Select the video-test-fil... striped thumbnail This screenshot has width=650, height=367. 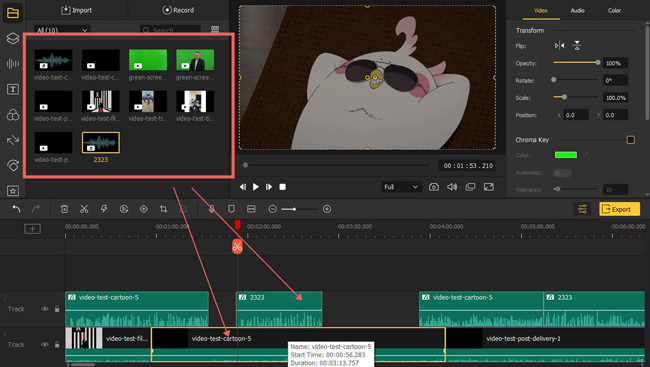[101, 101]
